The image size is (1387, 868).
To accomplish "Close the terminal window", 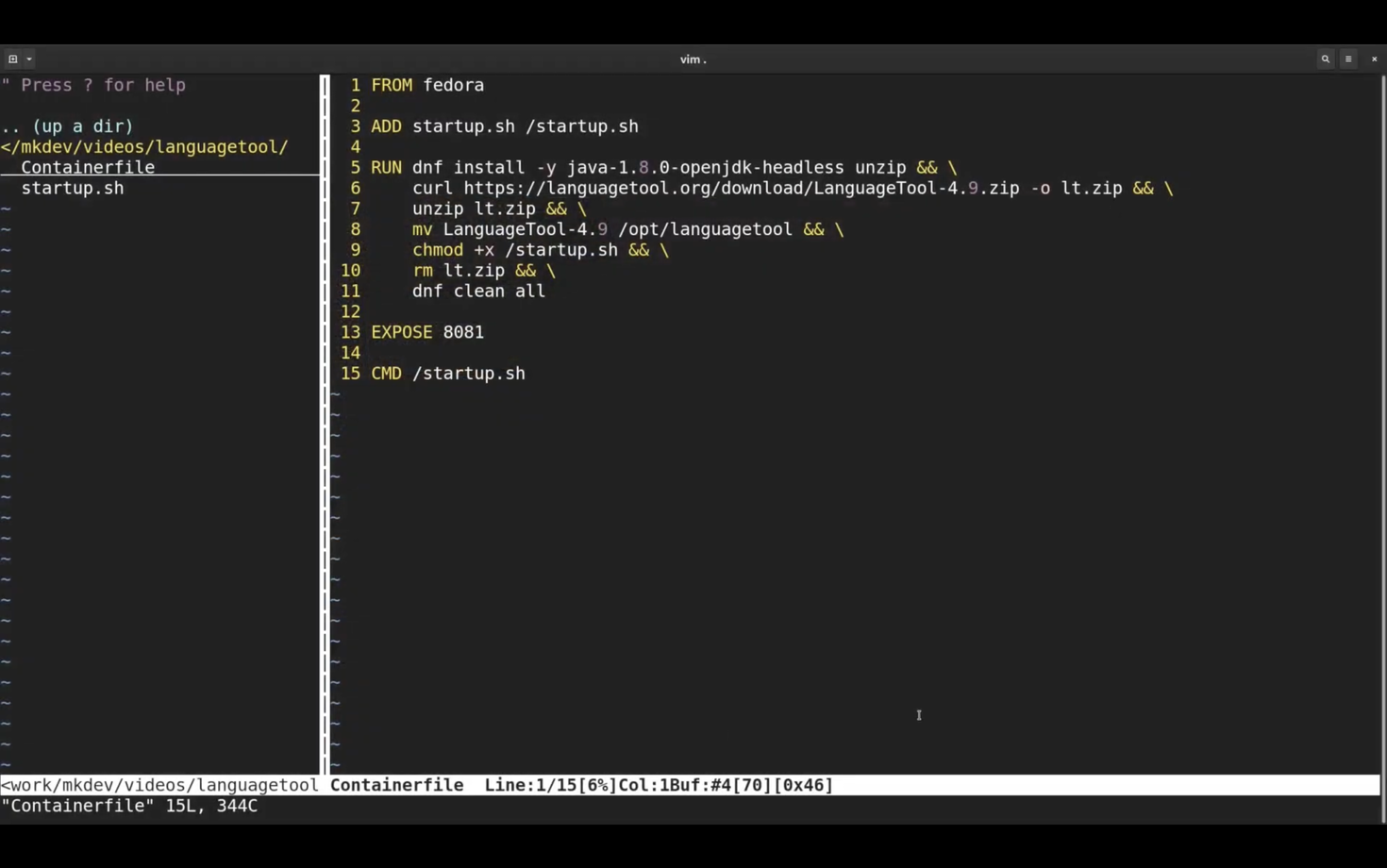I will pyautogui.click(x=1374, y=58).
